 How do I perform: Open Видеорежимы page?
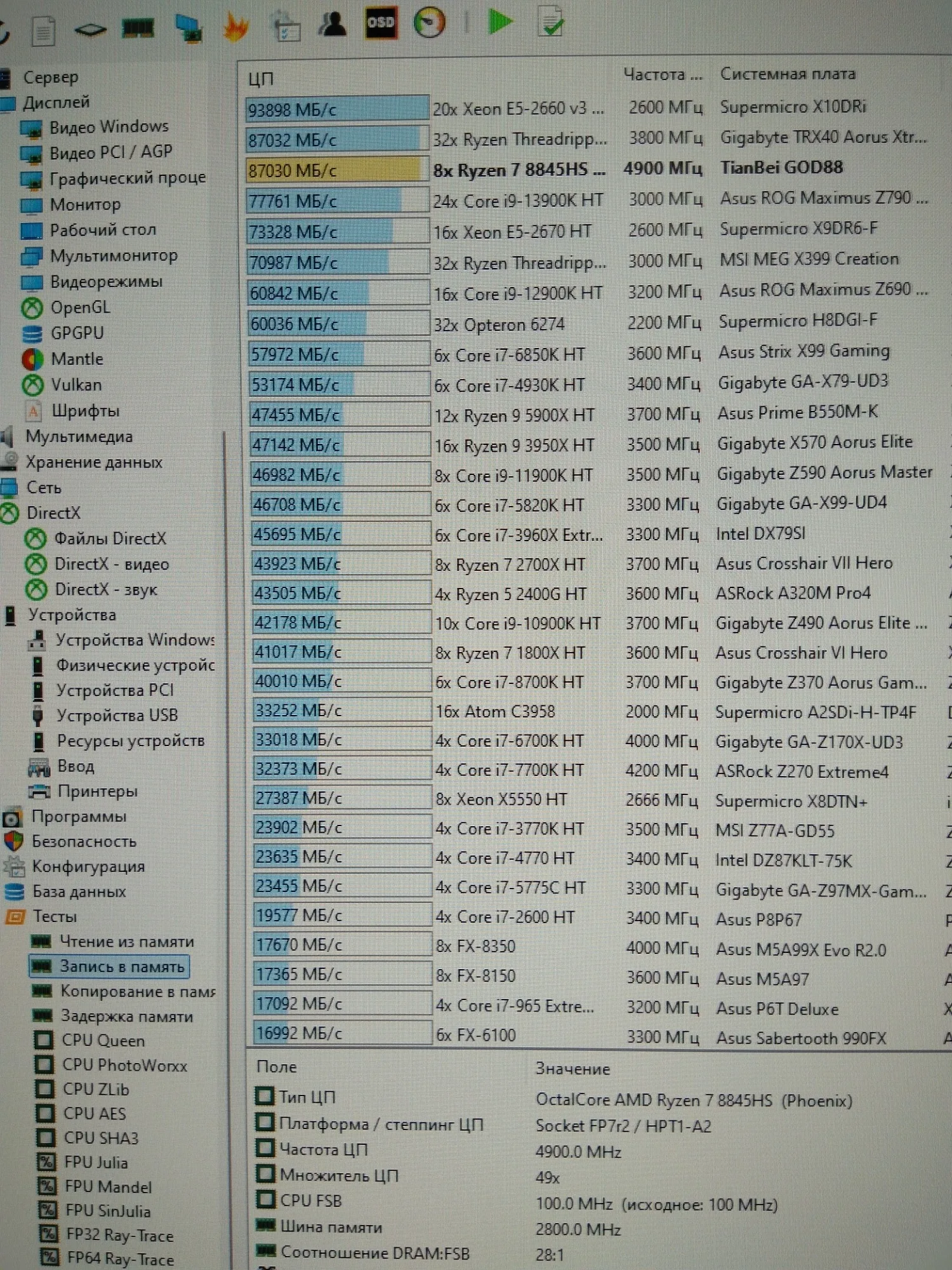106,281
